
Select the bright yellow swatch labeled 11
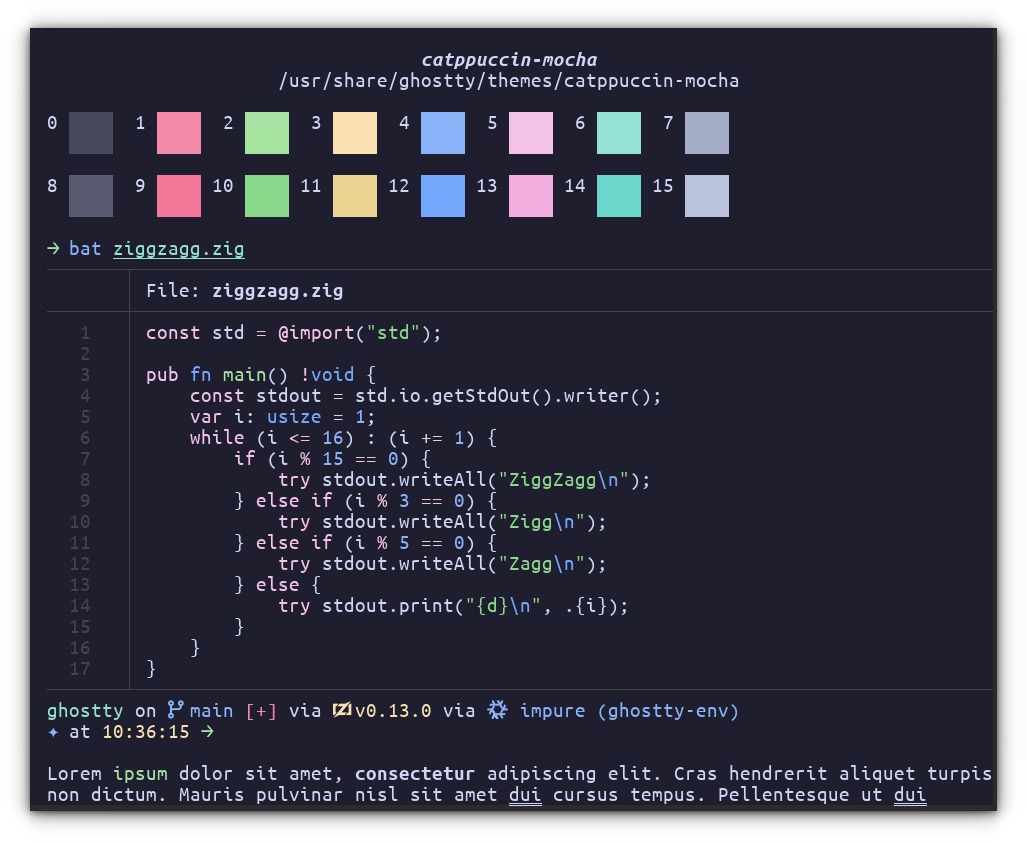pyautogui.click(x=355, y=196)
